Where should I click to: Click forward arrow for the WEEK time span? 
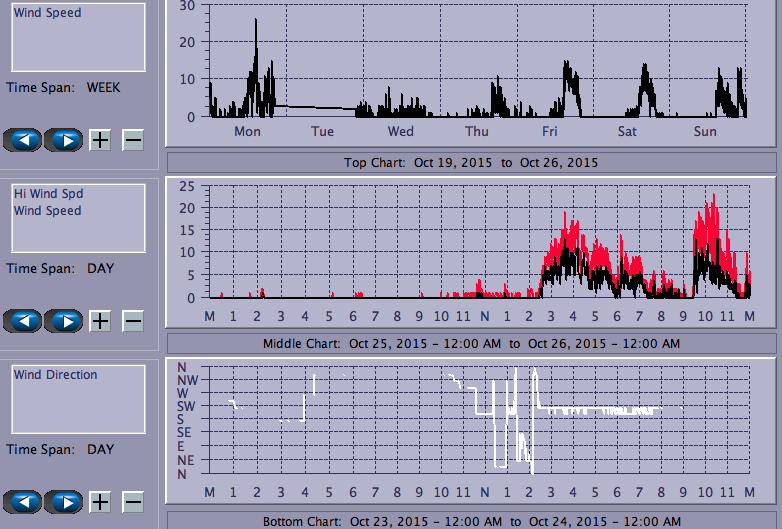64,140
